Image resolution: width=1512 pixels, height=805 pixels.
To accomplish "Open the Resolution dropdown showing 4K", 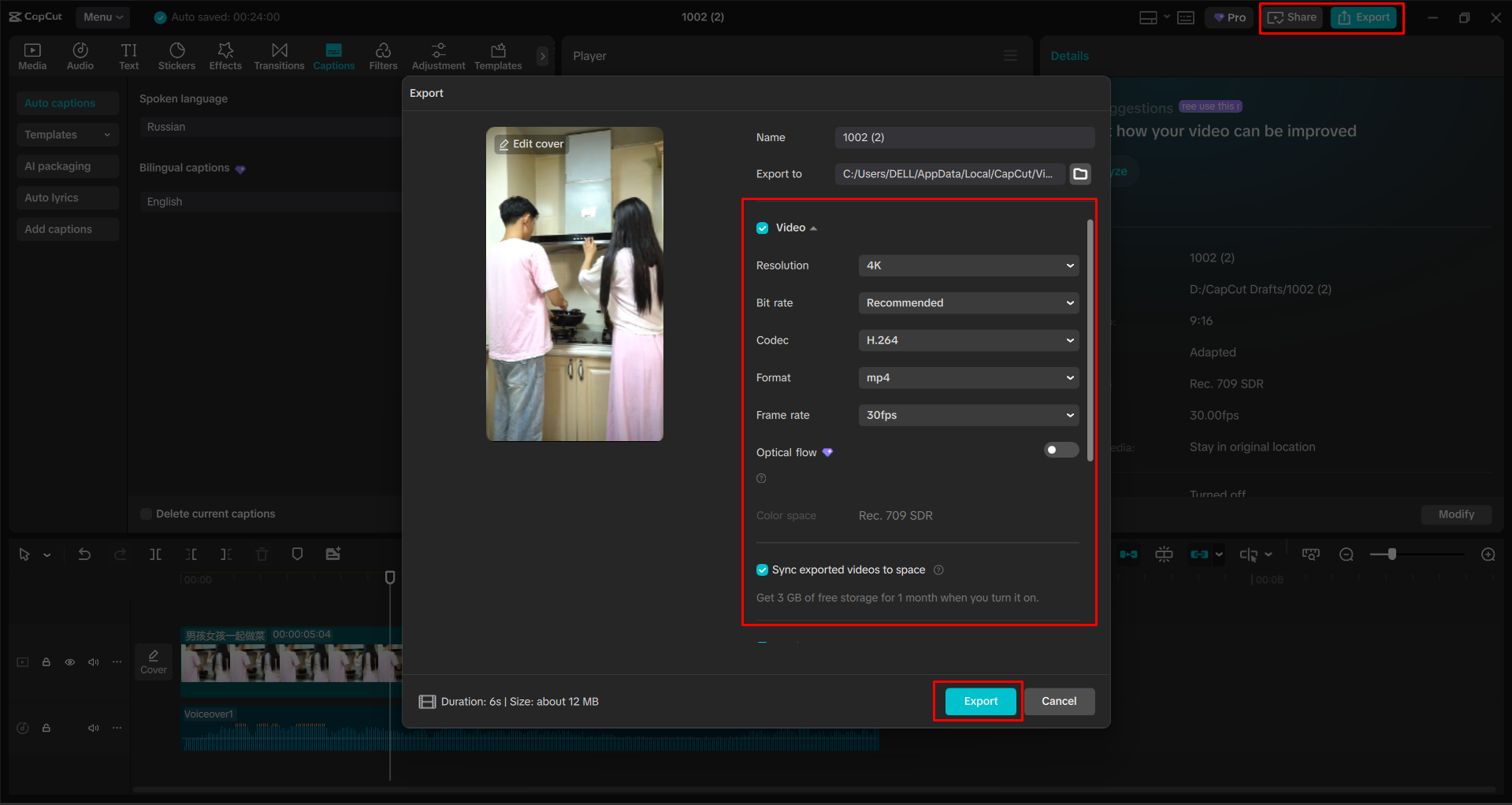I will pyautogui.click(x=968, y=265).
